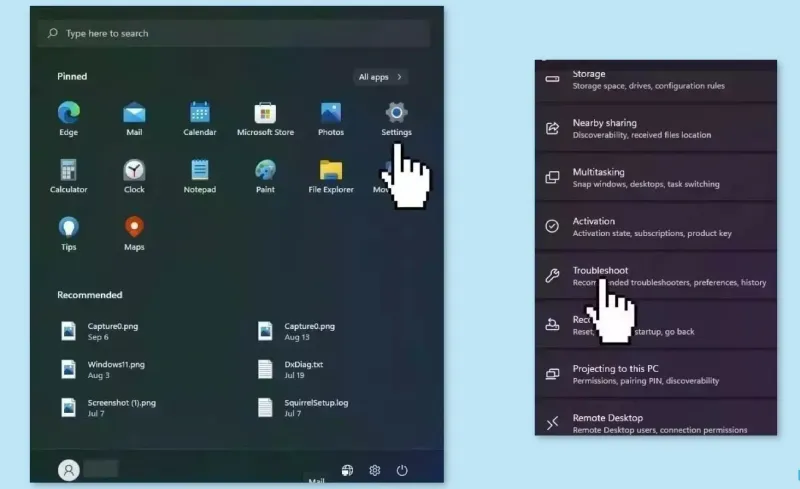Open Microsoft Store
This screenshot has width=800, height=489.
coord(265,113)
